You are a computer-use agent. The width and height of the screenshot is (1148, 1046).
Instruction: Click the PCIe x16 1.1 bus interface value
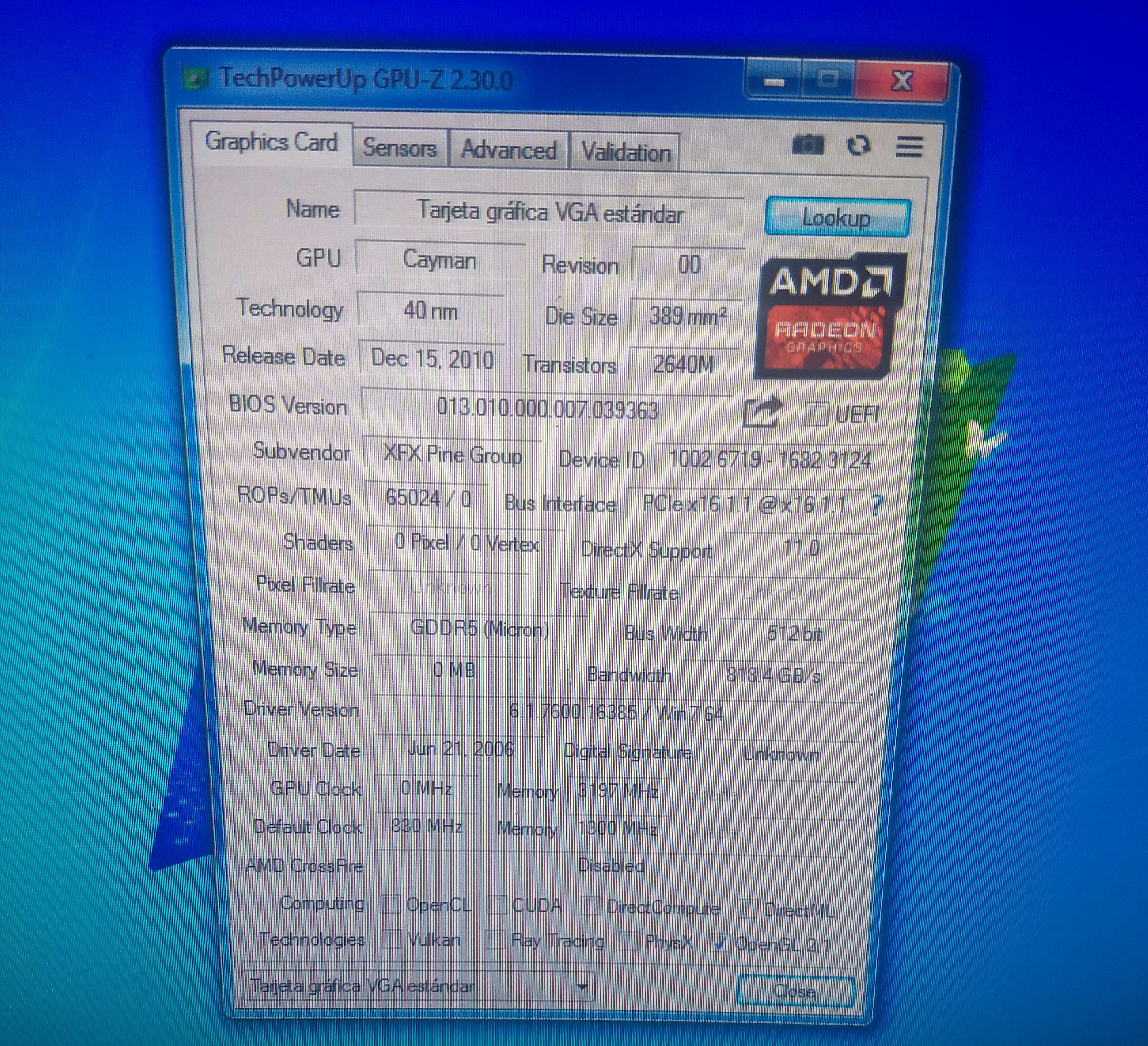pyautogui.click(x=745, y=504)
